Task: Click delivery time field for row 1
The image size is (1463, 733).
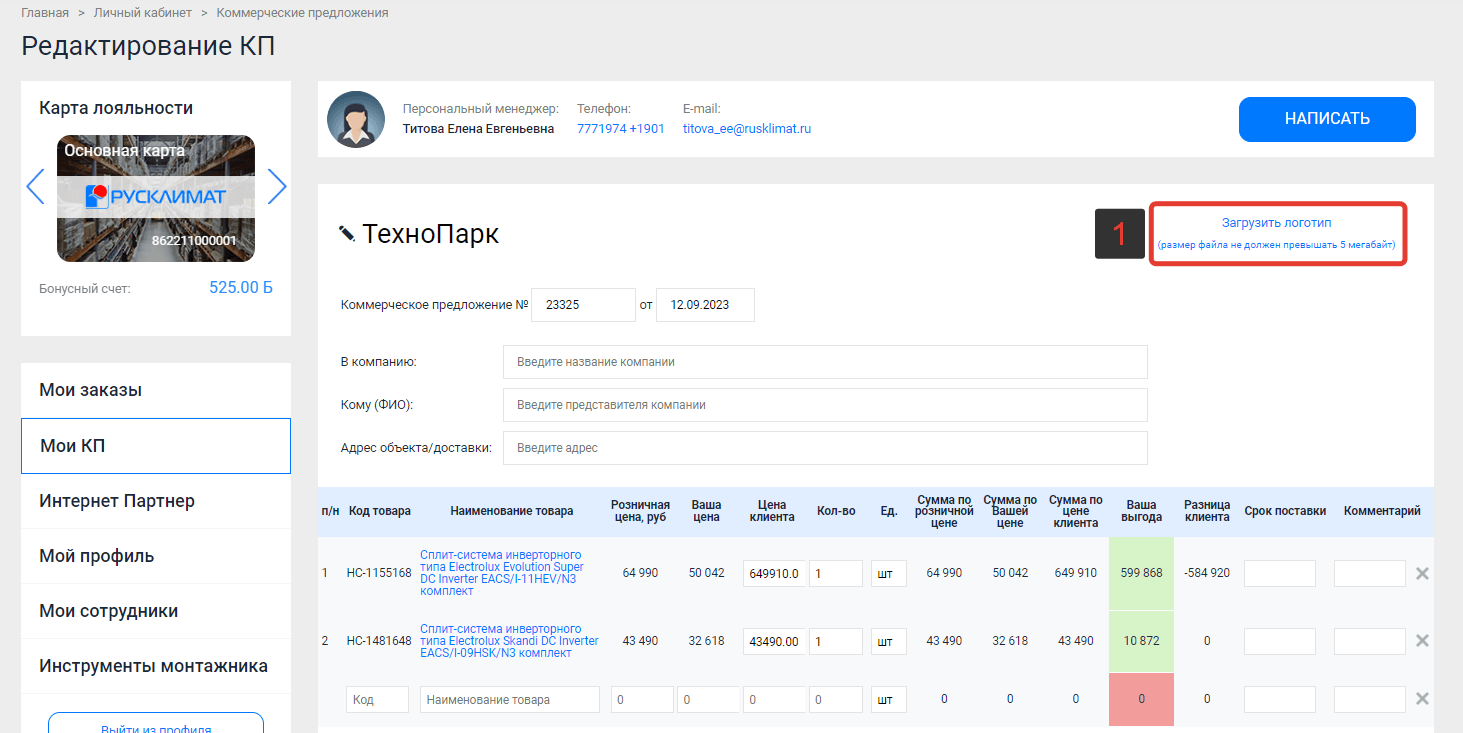Action: click(x=1280, y=574)
